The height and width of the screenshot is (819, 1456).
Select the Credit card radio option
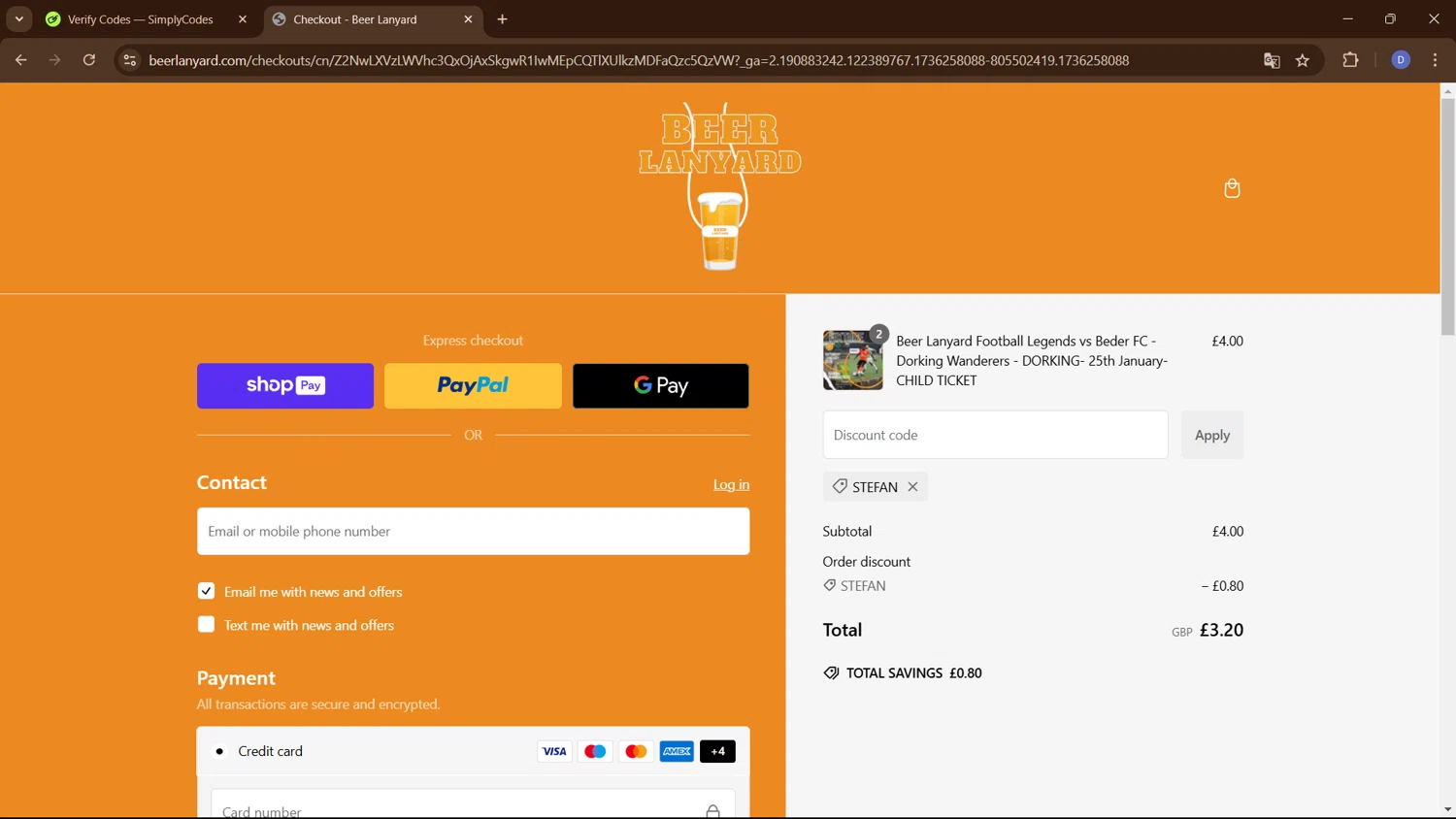(x=219, y=751)
